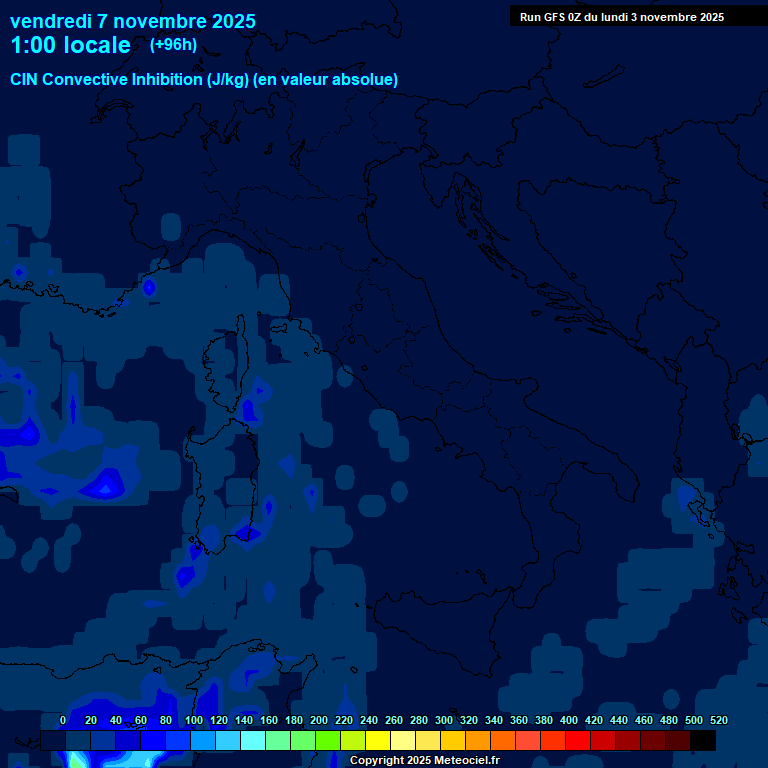Select the blue swatch between 60 and 80
This screenshot has height=768, width=768.
click(x=153, y=740)
